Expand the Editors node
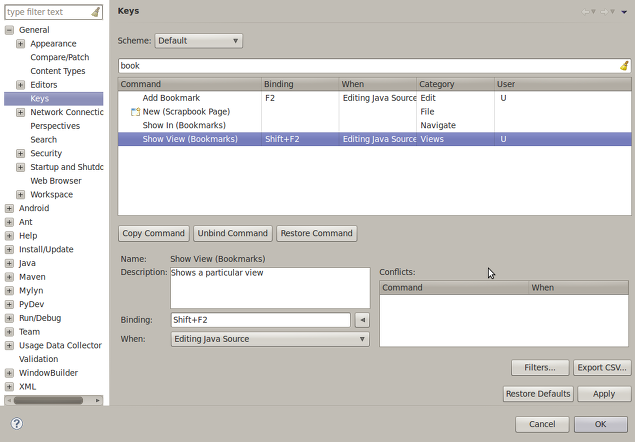The image size is (635, 442). pos(21,85)
